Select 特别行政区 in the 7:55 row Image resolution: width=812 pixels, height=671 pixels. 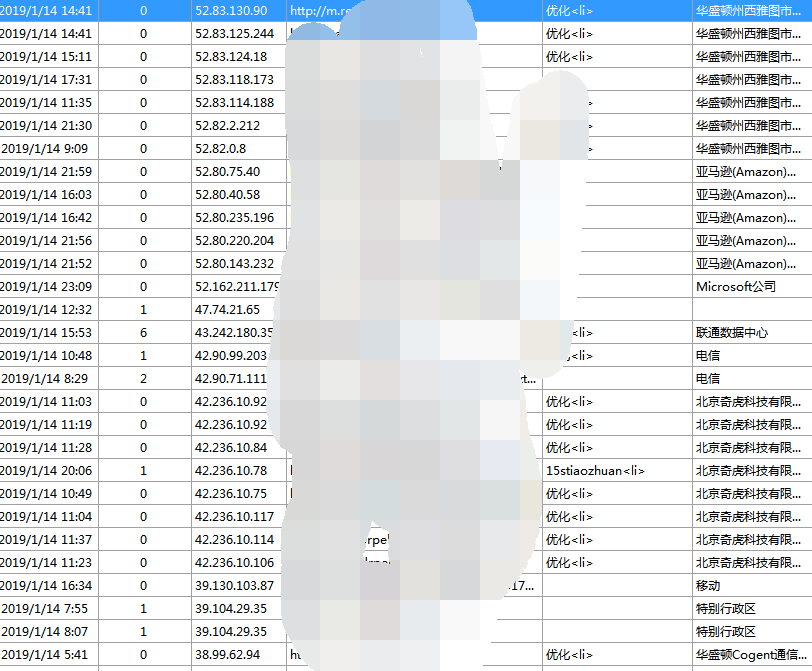726,609
